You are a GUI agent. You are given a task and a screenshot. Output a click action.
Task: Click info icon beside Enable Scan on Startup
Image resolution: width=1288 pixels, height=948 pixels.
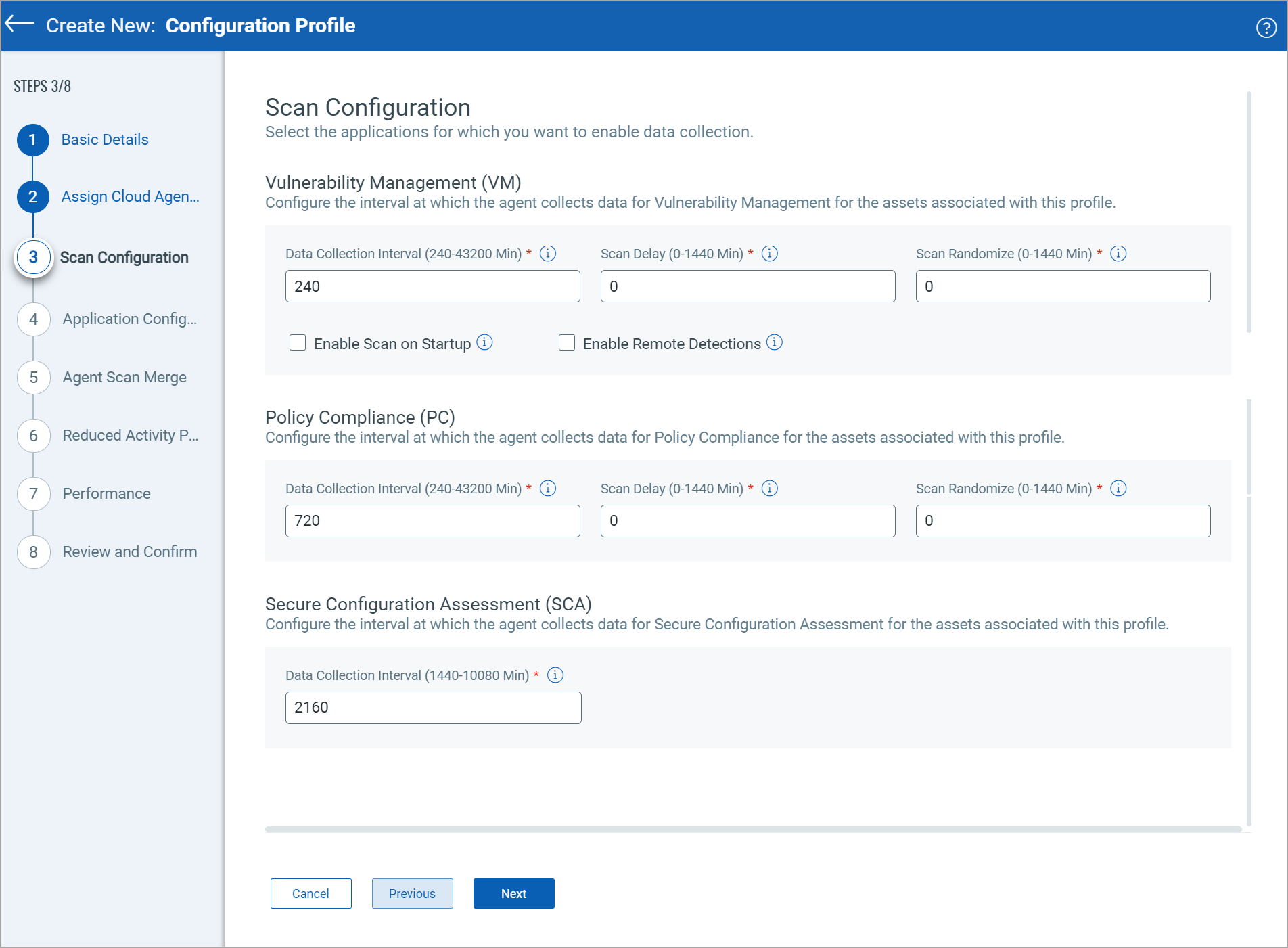click(x=485, y=342)
